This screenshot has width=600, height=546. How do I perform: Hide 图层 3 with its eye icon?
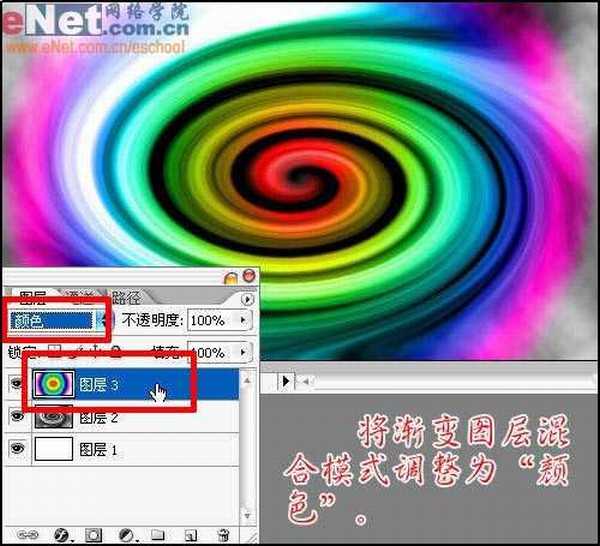[15, 384]
